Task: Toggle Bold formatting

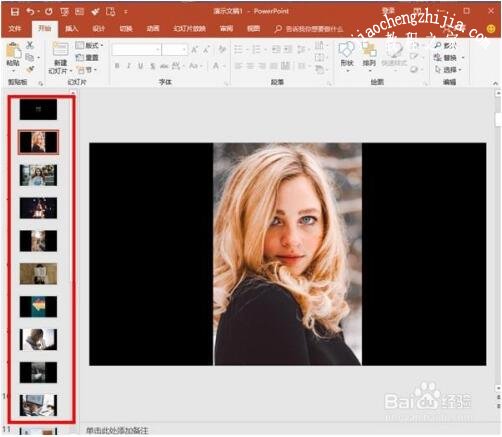Action: (117, 66)
